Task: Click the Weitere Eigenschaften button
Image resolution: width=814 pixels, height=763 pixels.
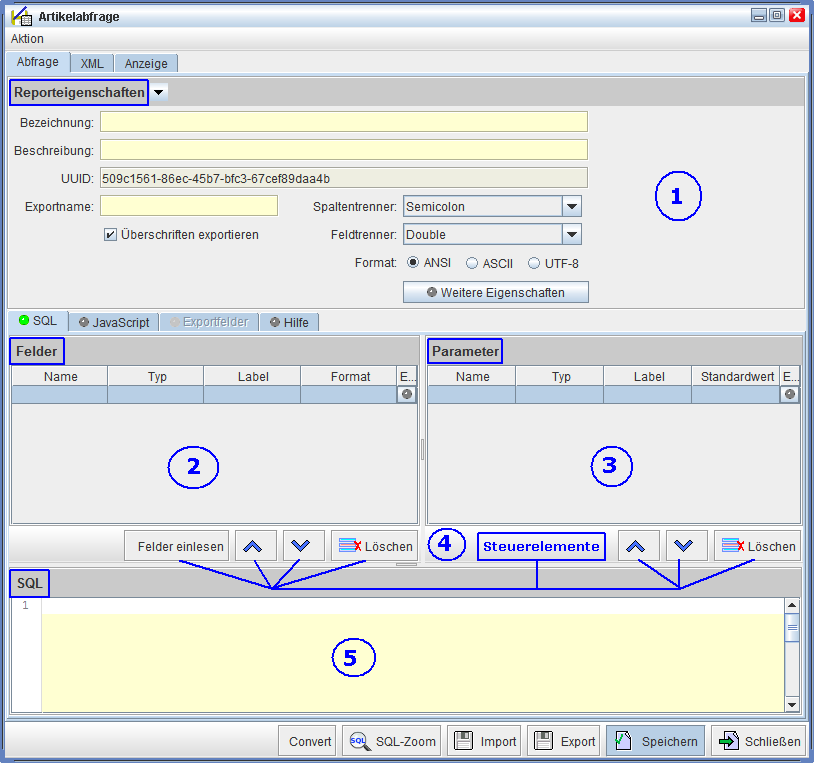Action: [x=495, y=293]
